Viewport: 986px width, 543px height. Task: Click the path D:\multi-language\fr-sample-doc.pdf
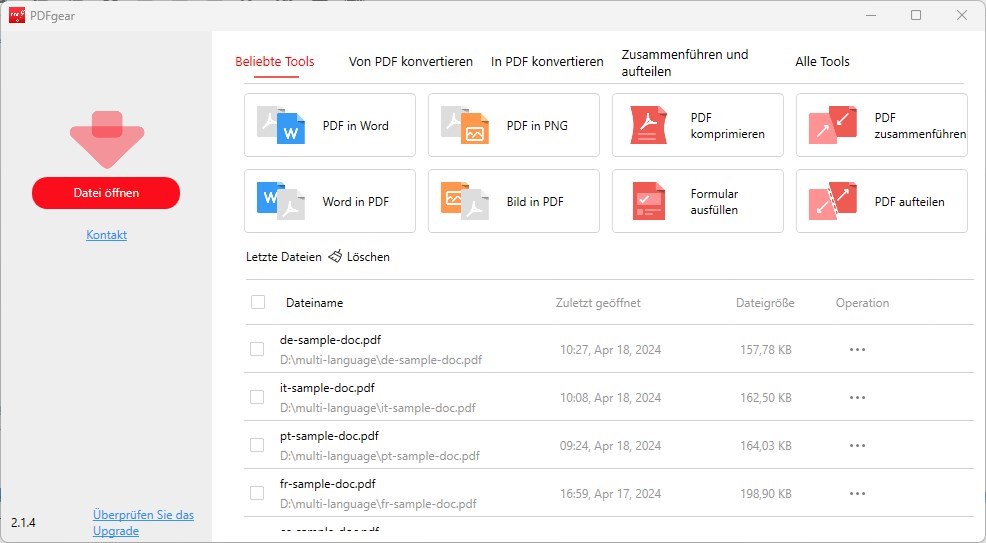[378, 504]
